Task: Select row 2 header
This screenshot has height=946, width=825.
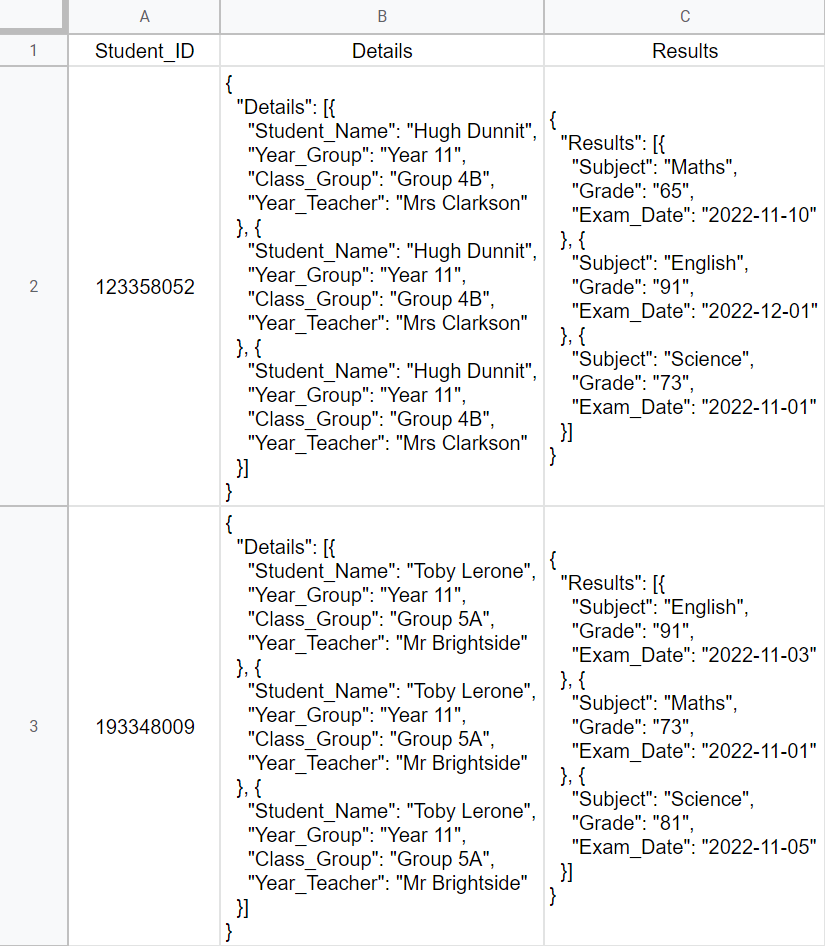Action: coord(33,287)
